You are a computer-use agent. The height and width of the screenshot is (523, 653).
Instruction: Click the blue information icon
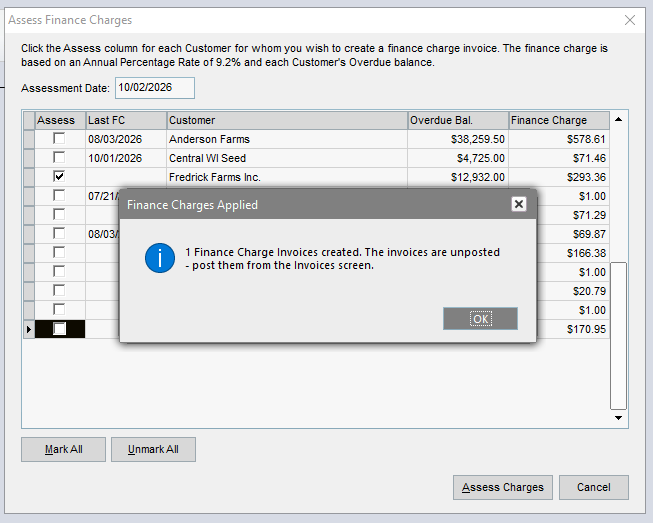160,258
